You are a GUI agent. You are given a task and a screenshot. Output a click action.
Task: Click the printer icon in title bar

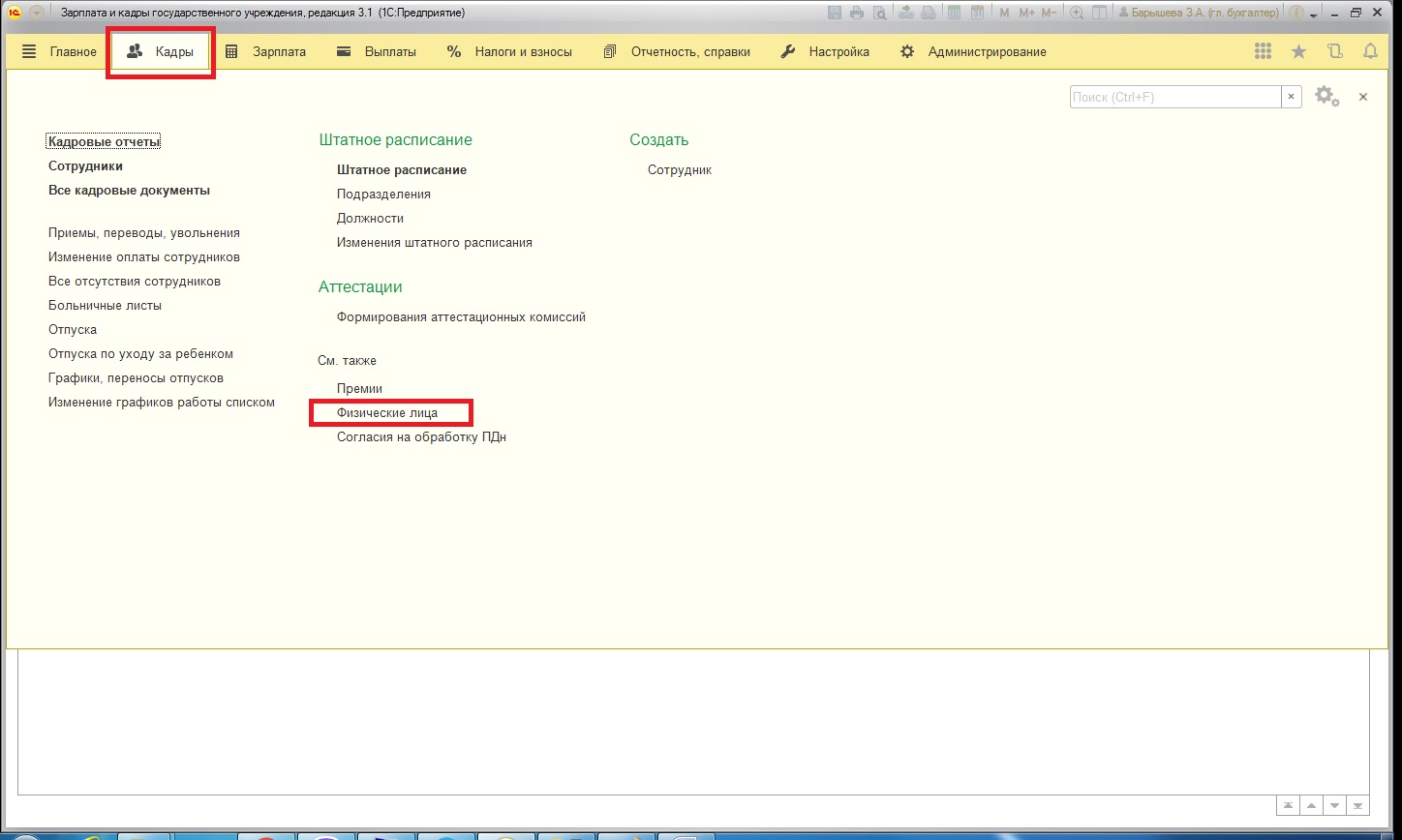point(857,13)
